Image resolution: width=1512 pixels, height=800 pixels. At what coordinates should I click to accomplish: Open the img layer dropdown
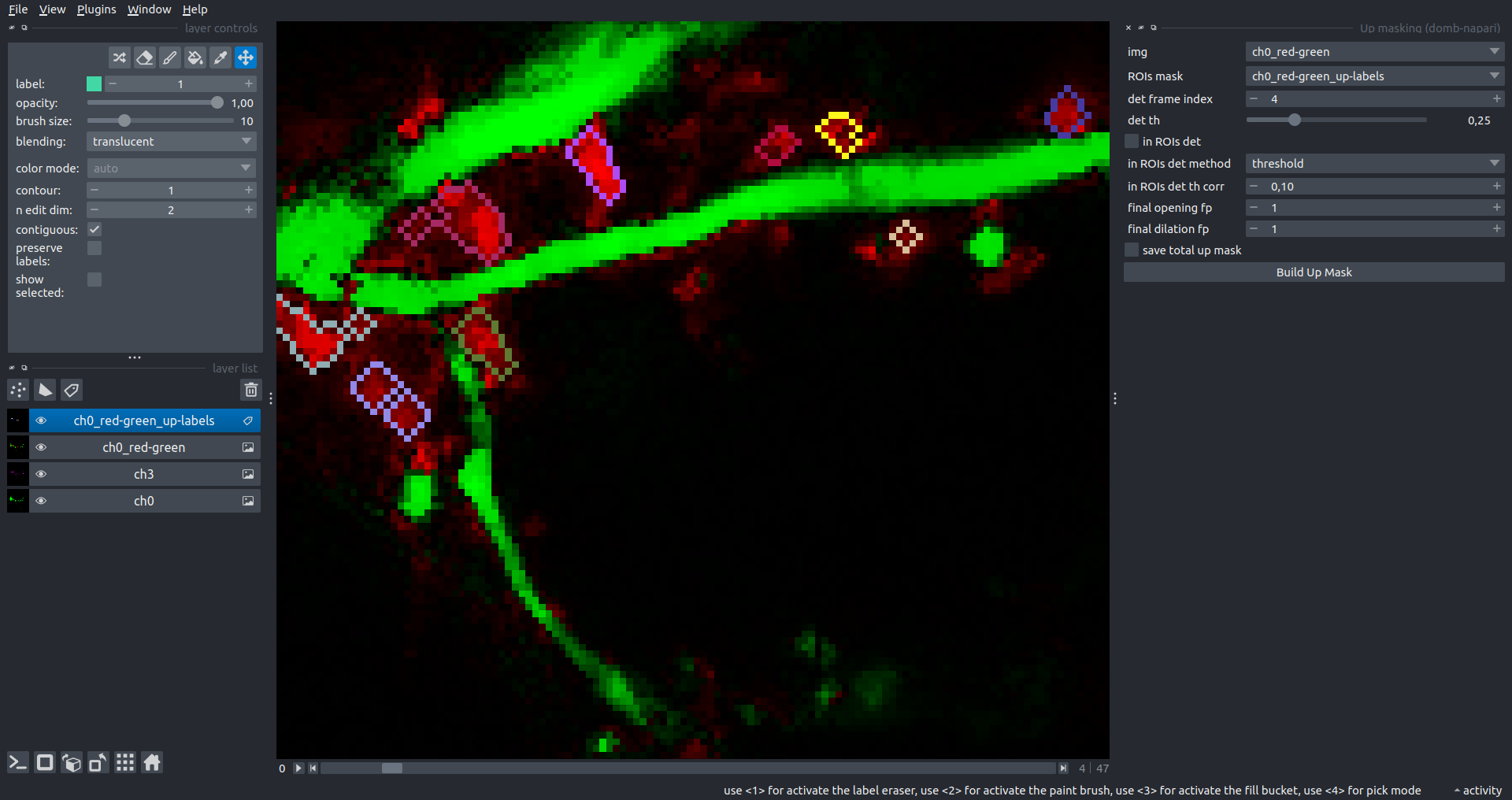pyautogui.click(x=1375, y=52)
